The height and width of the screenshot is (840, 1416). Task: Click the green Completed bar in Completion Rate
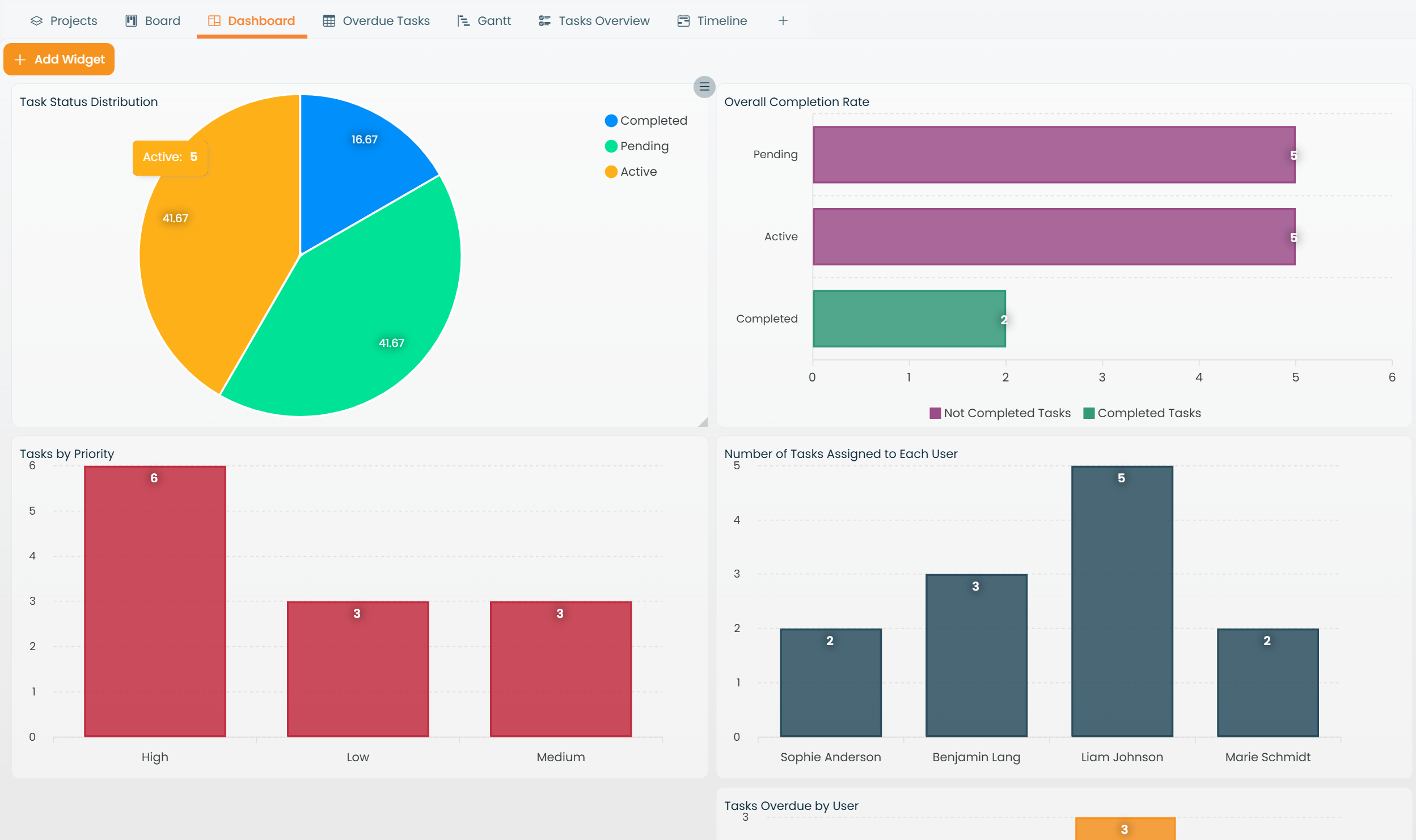click(x=910, y=319)
